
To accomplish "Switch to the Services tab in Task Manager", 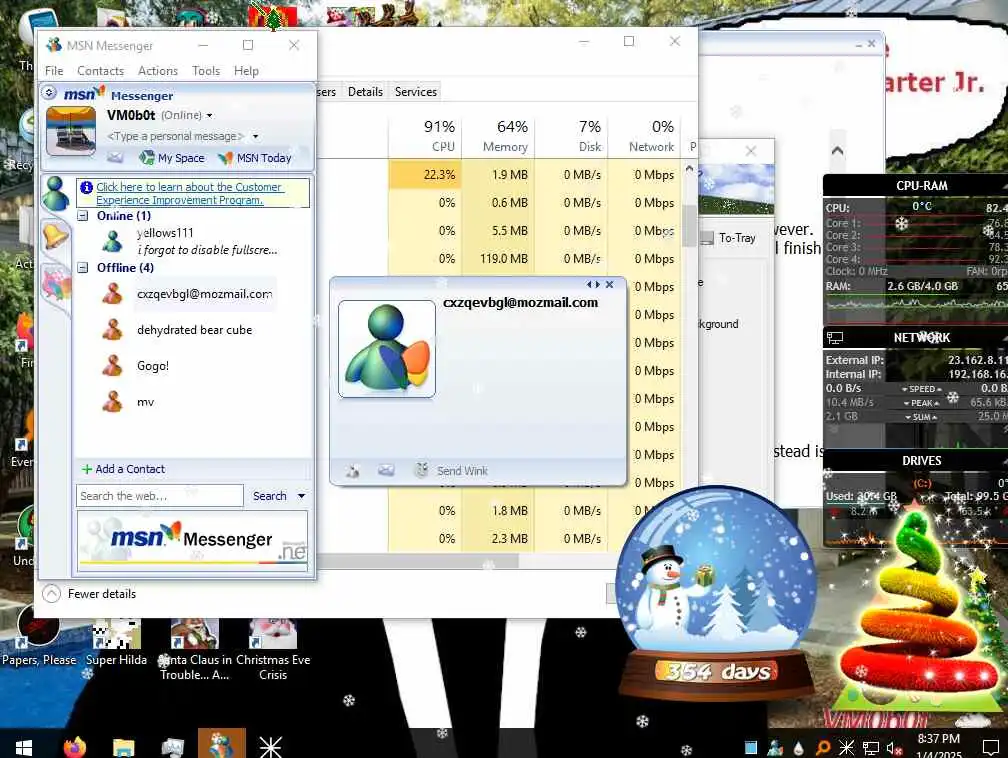I will coord(416,92).
